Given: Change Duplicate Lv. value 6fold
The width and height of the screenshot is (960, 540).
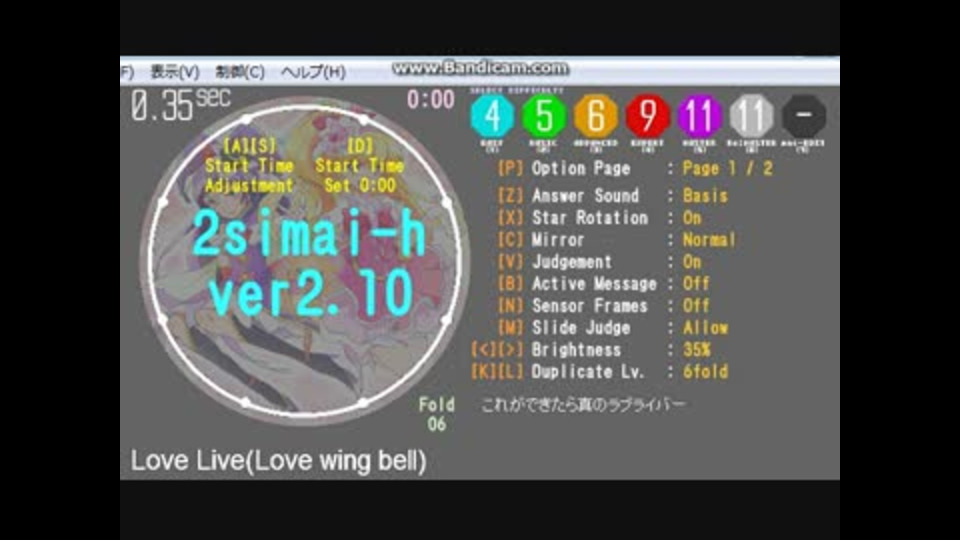Looking at the screenshot, I should tap(705, 372).
